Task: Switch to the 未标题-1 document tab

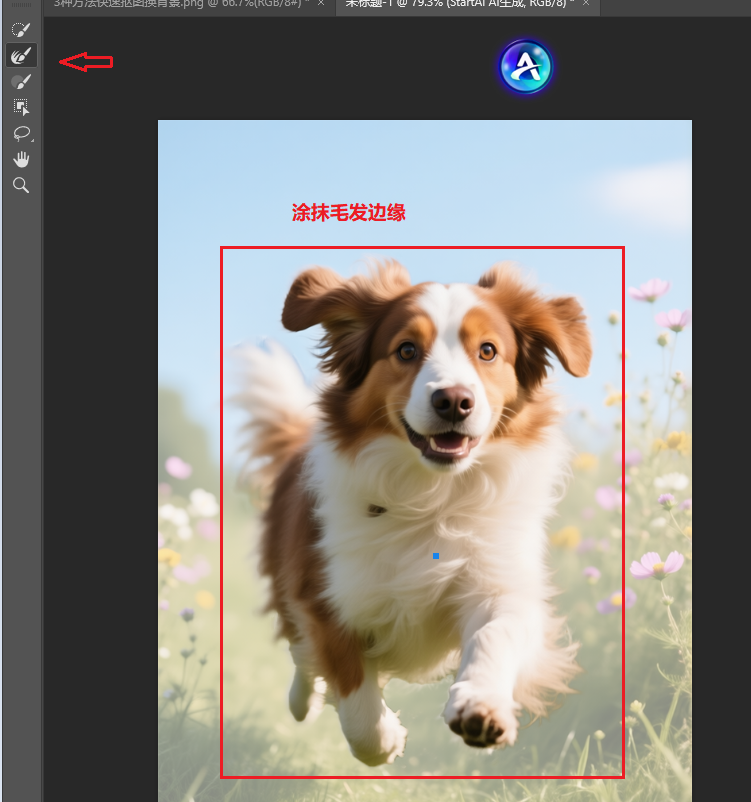Action: pos(455,5)
